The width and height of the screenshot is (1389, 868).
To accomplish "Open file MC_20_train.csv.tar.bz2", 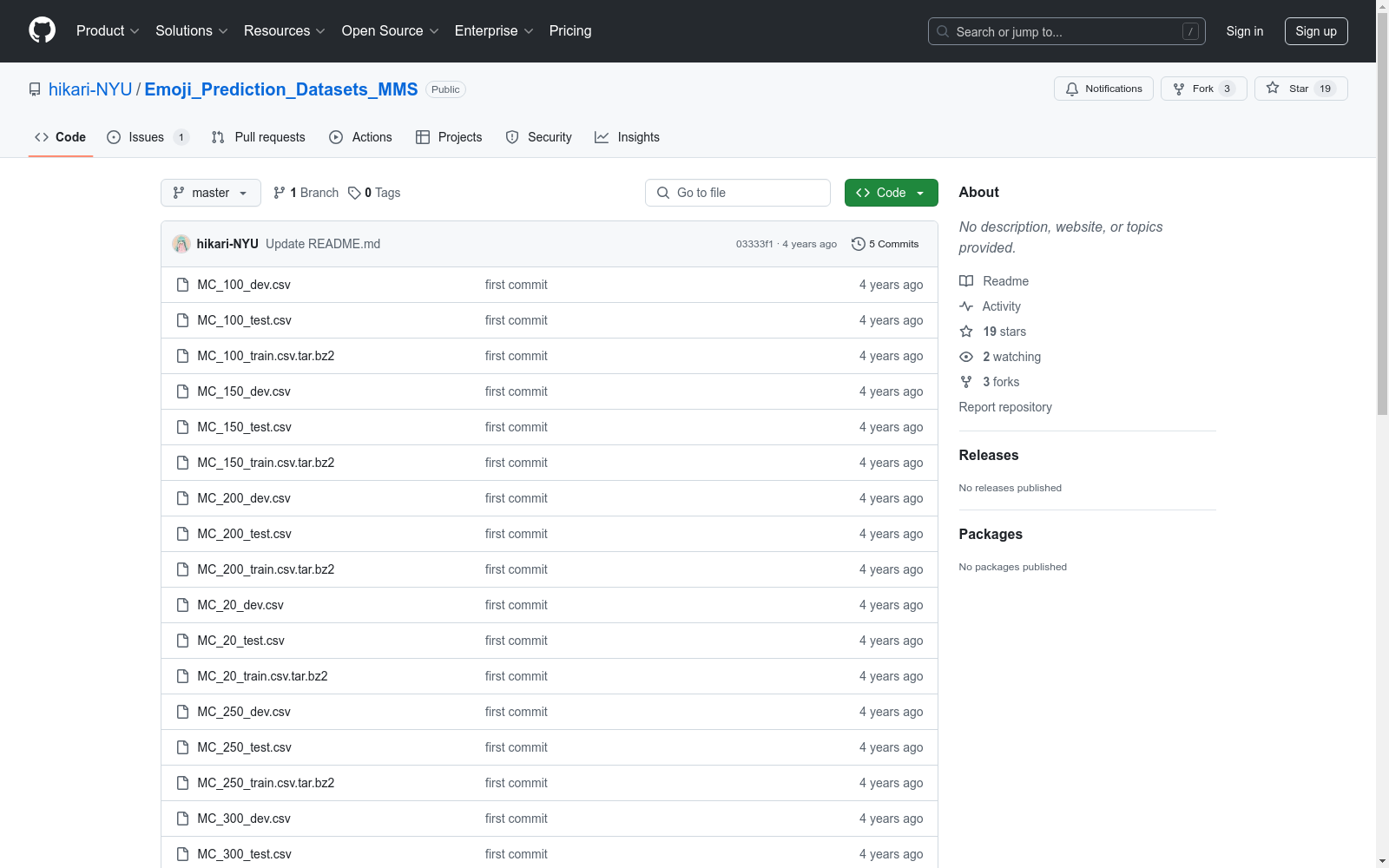I will click(262, 676).
